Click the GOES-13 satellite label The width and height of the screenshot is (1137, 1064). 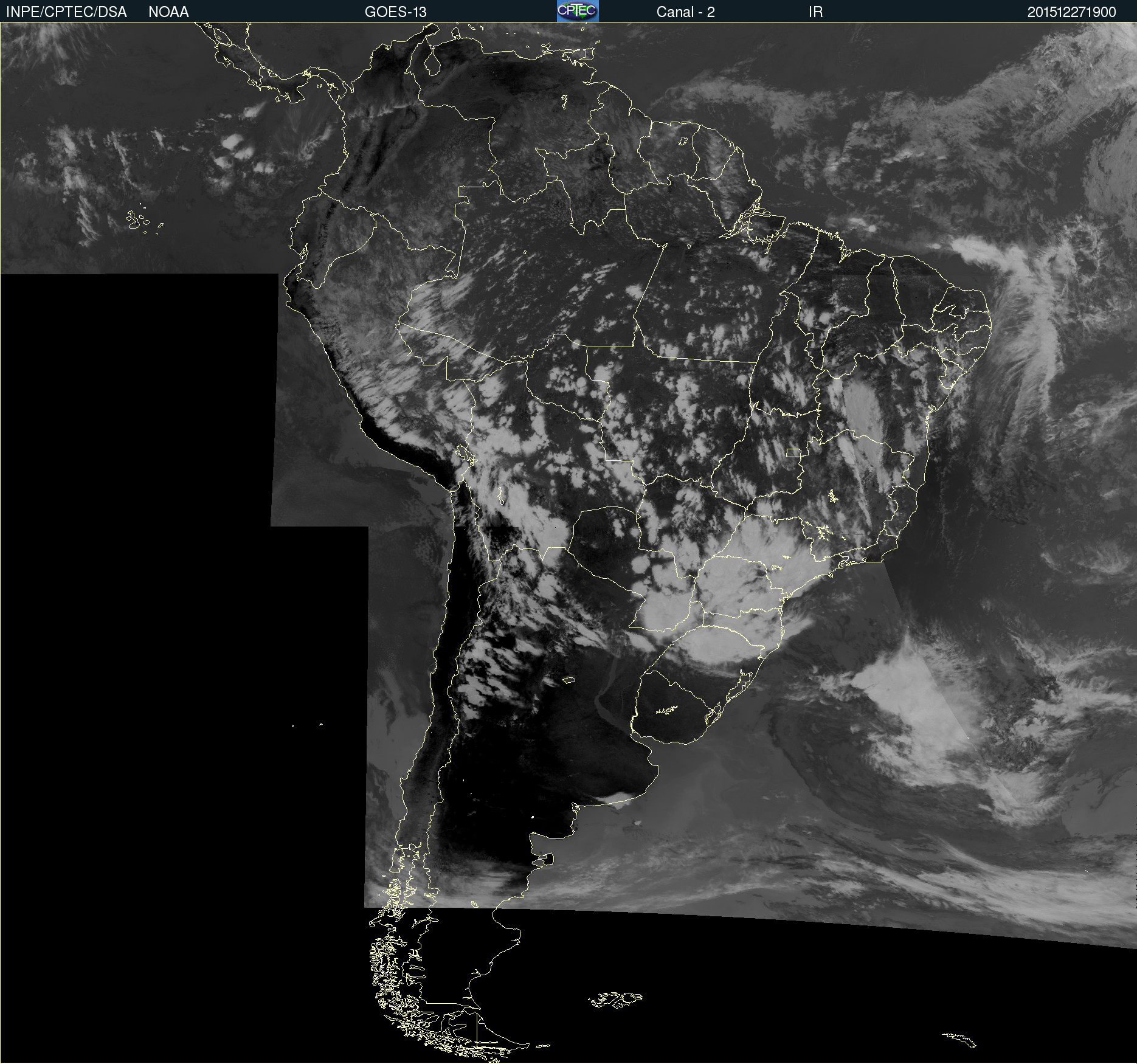click(x=396, y=12)
